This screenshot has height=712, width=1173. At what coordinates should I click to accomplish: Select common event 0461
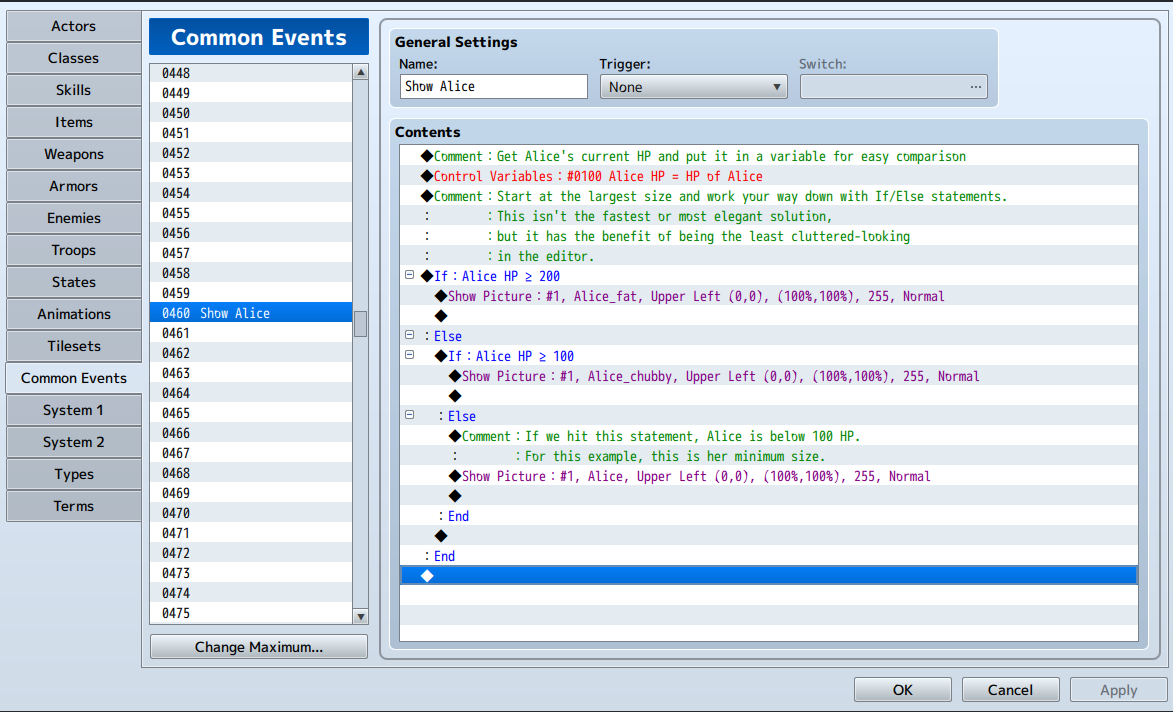(251, 333)
